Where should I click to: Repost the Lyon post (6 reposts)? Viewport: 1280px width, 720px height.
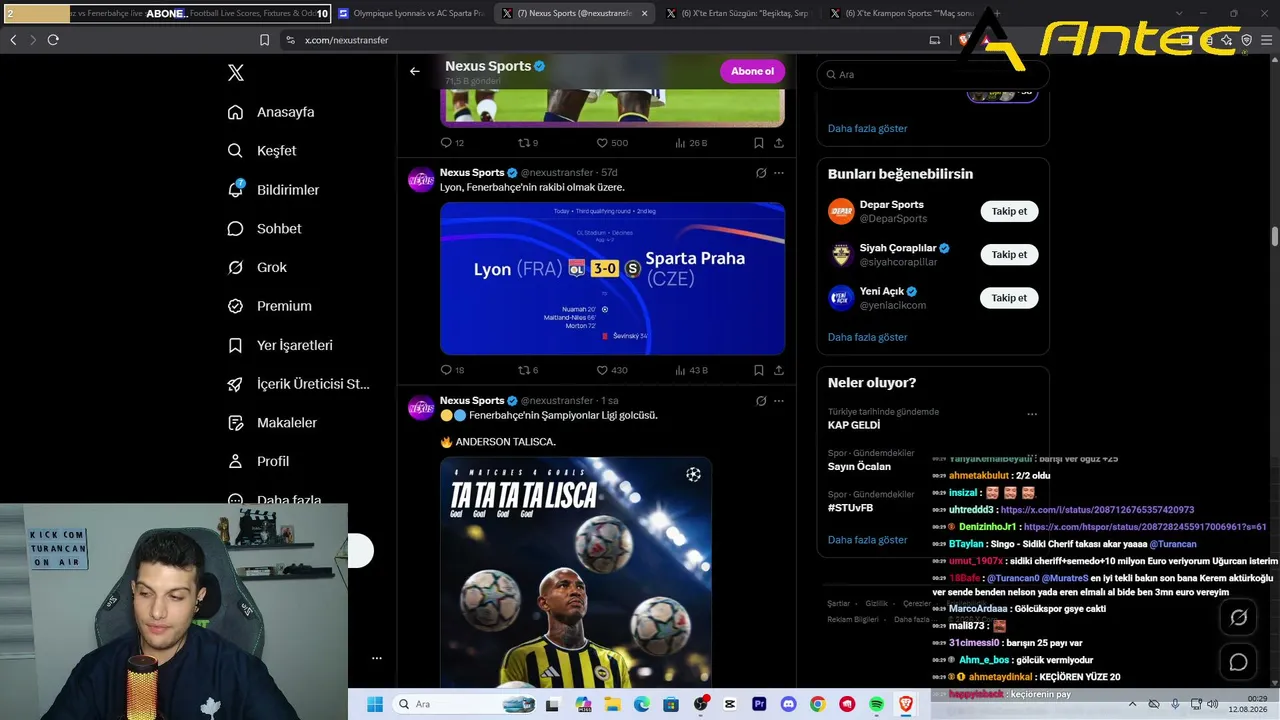528,370
